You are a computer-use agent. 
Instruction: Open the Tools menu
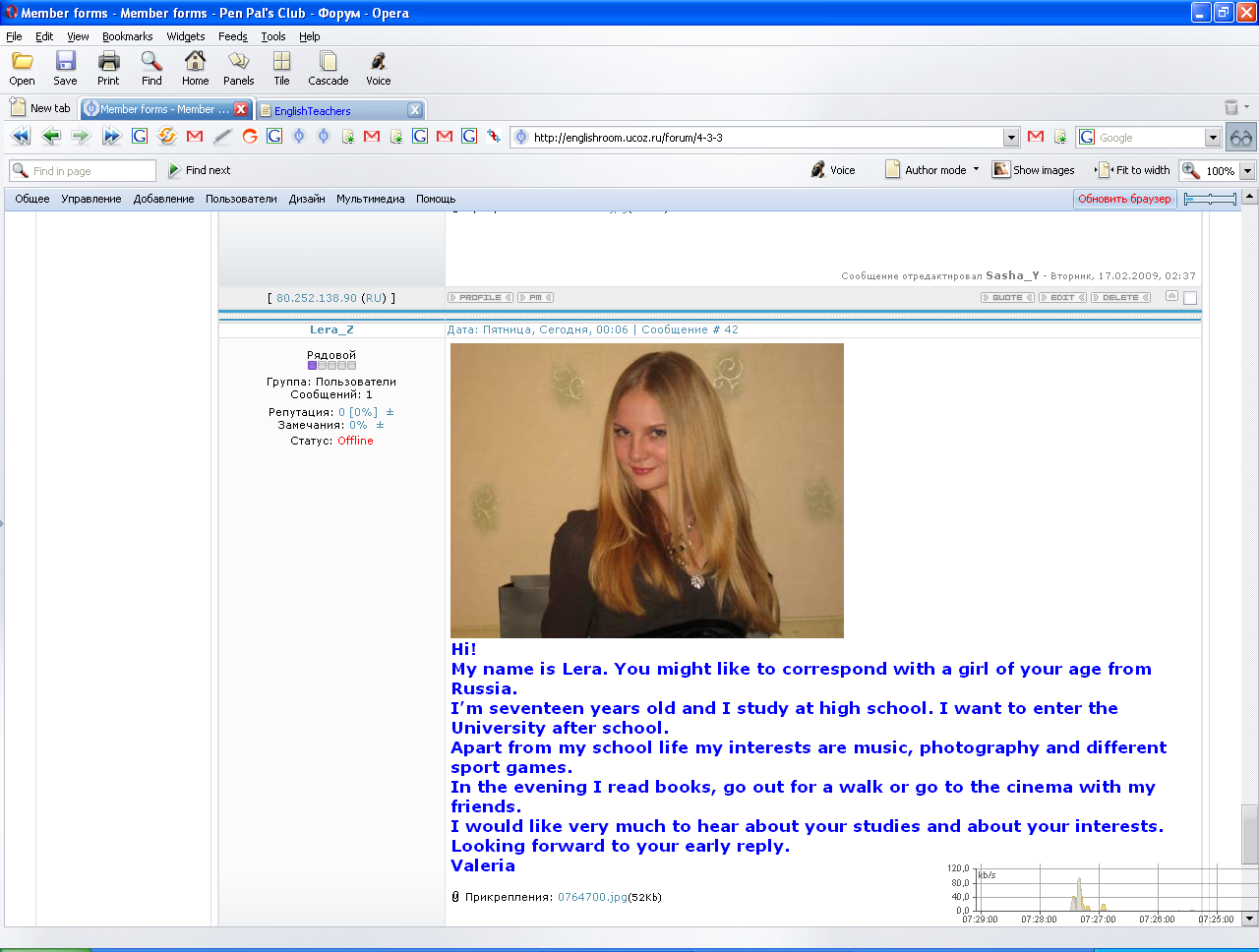pyautogui.click(x=273, y=36)
